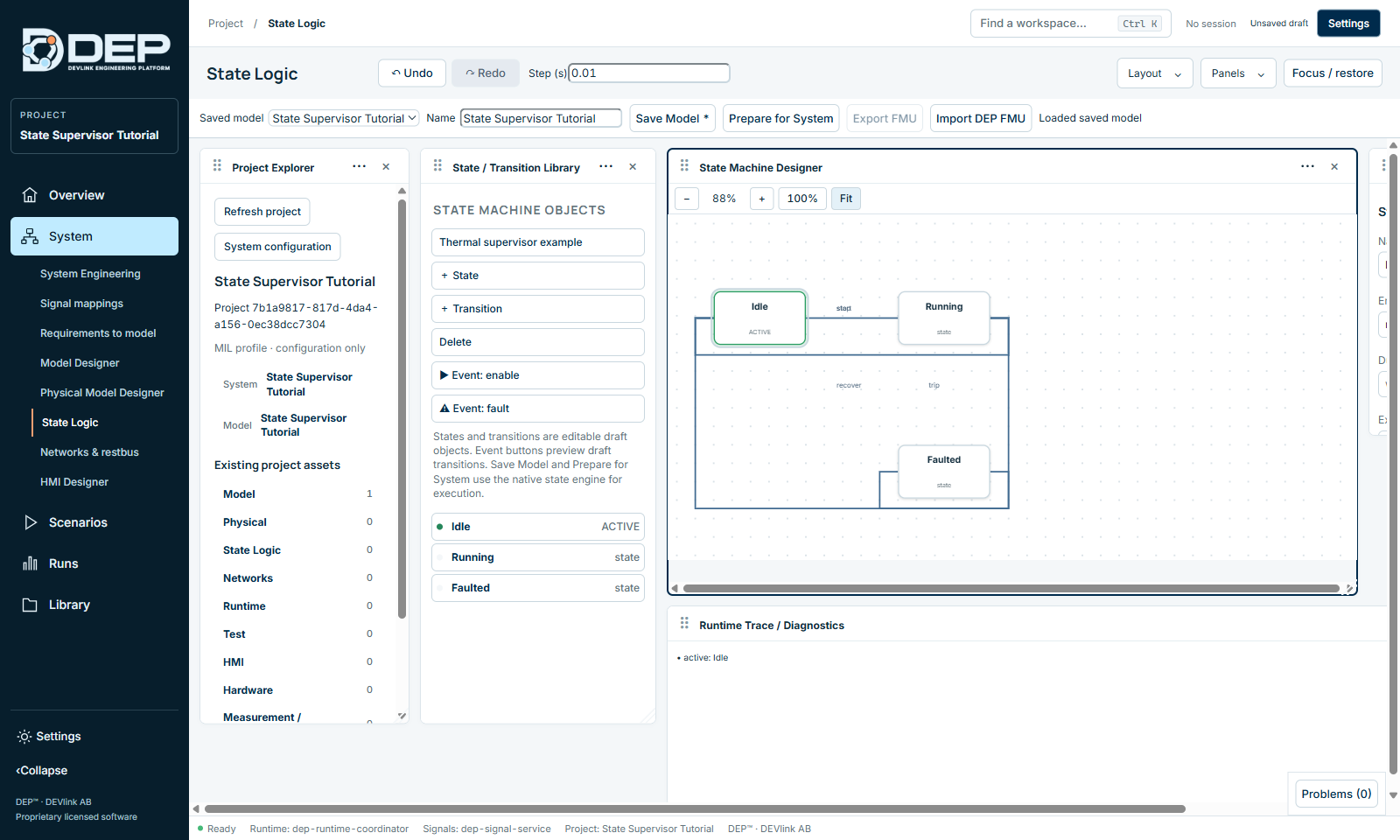Trigger Event: enable button
Screen dimensions: 1400x840
point(538,375)
